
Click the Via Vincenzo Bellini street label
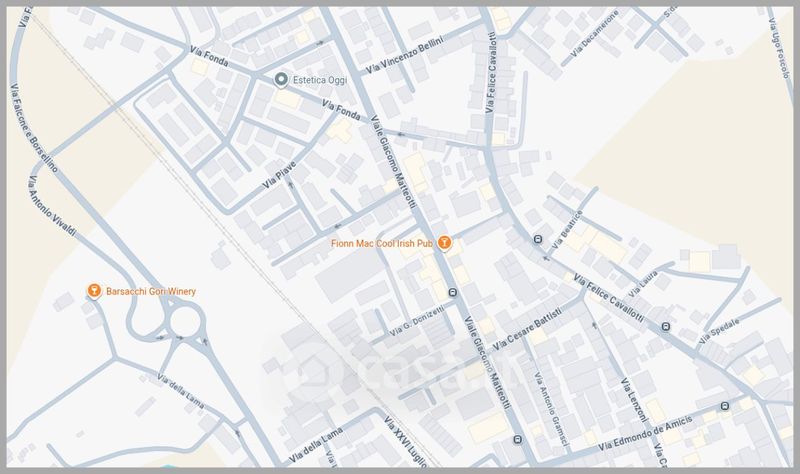coord(405,54)
